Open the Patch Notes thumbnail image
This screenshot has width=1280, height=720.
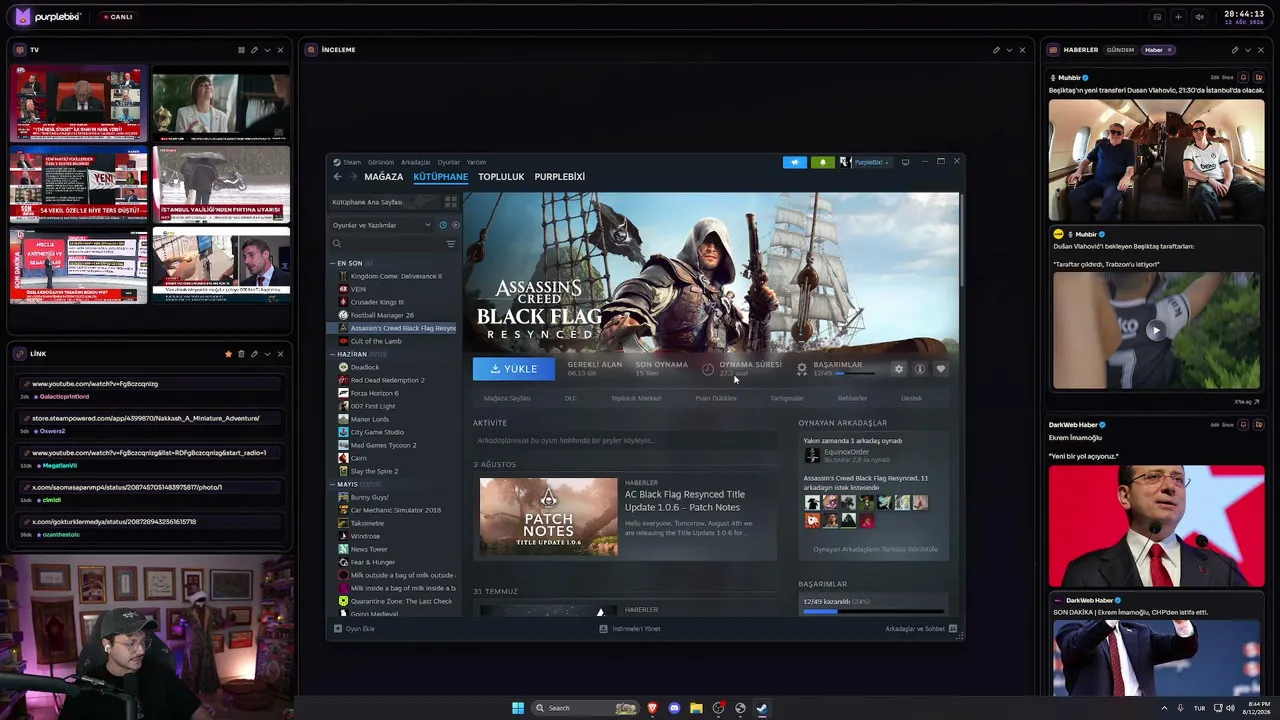point(549,517)
